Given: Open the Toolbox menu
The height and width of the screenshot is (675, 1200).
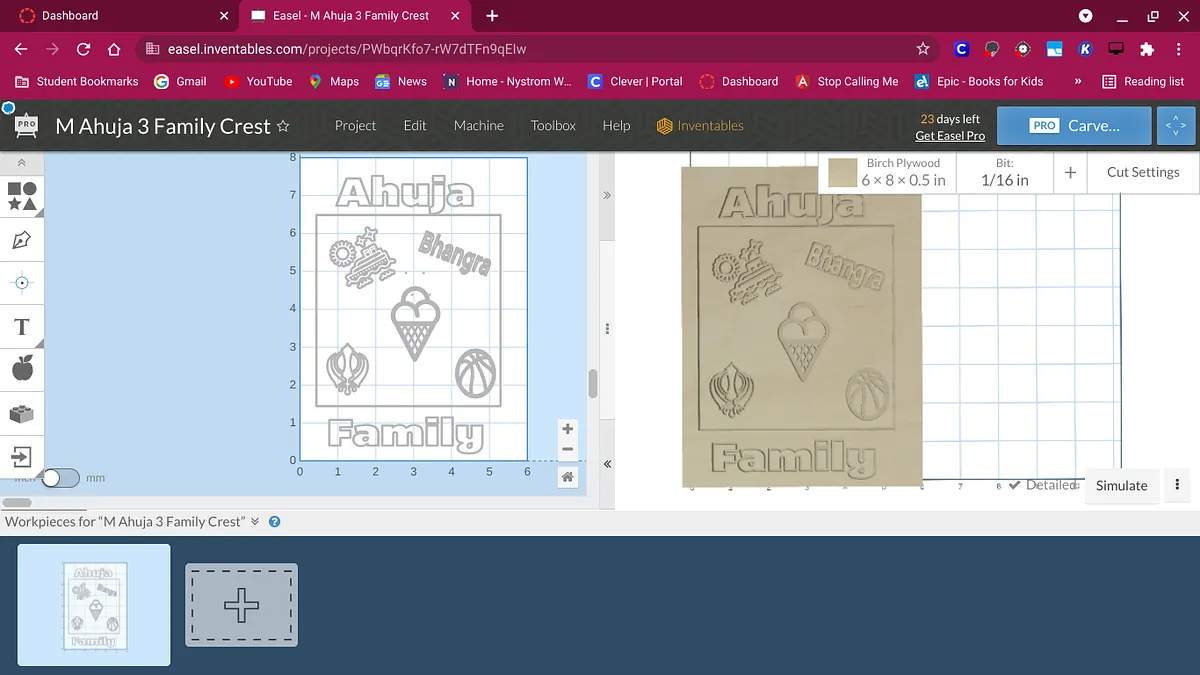Looking at the screenshot, I should [x=553, y=125].
